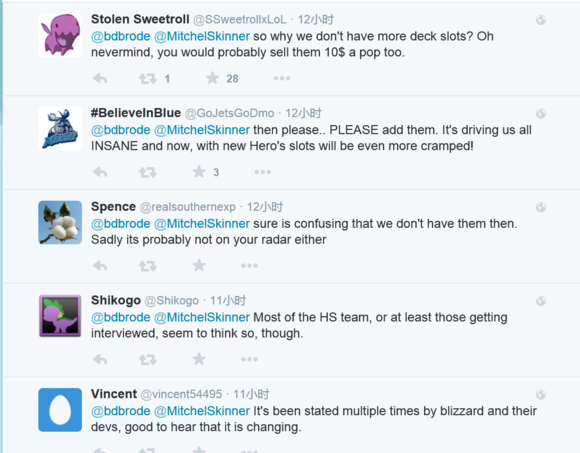Retweet Spence's radar tweet
This screenshot has width=580, height=453.
click(x=148, y=266)
